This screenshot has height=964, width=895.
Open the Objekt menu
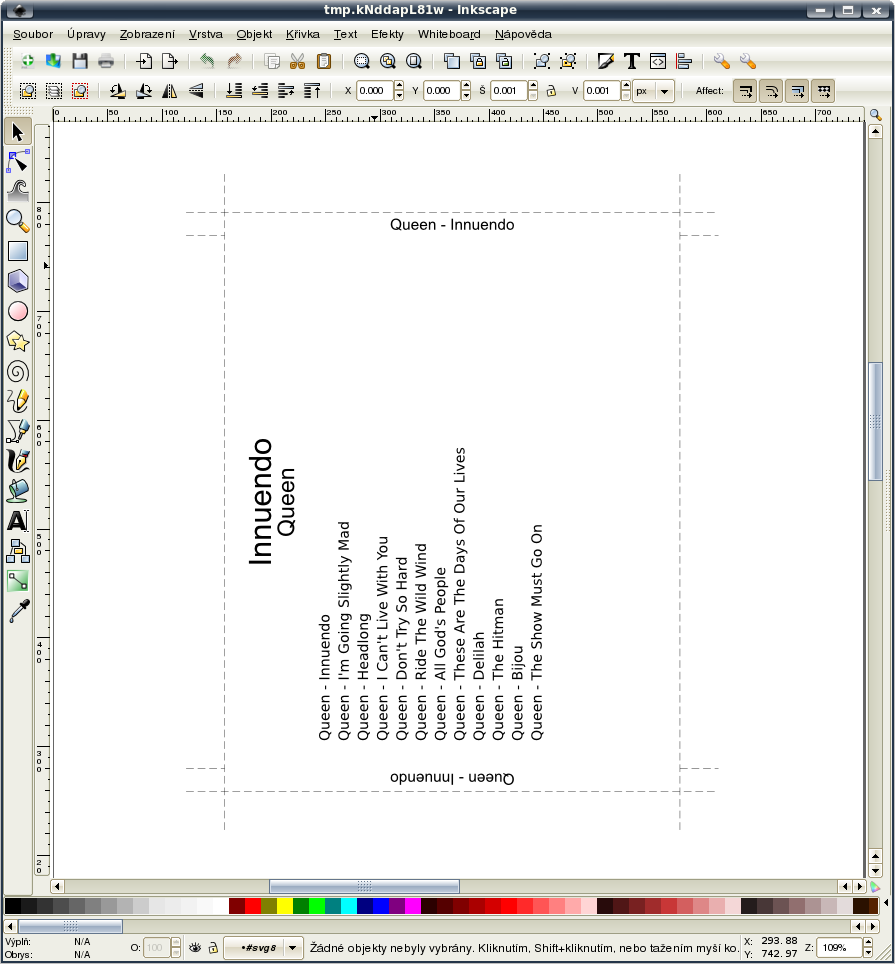click(x=254, y=34)
